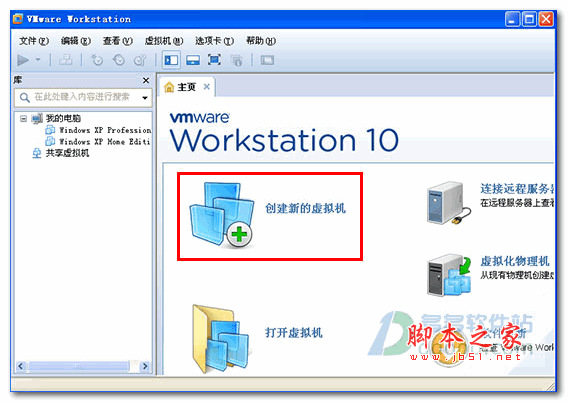The image size is (568, 403).
Task: Click the revert snapshot toolbar icon
Action: (119, 60)
